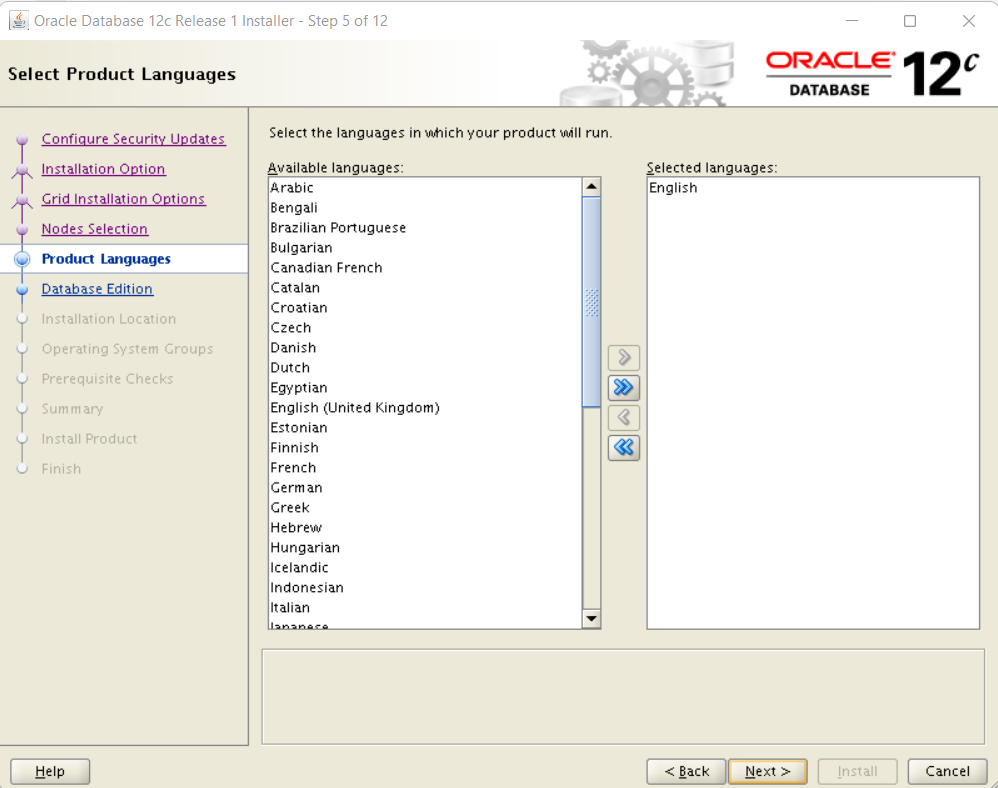
Task: Move selected language to Selected list arrow
Action: [624, 357]
